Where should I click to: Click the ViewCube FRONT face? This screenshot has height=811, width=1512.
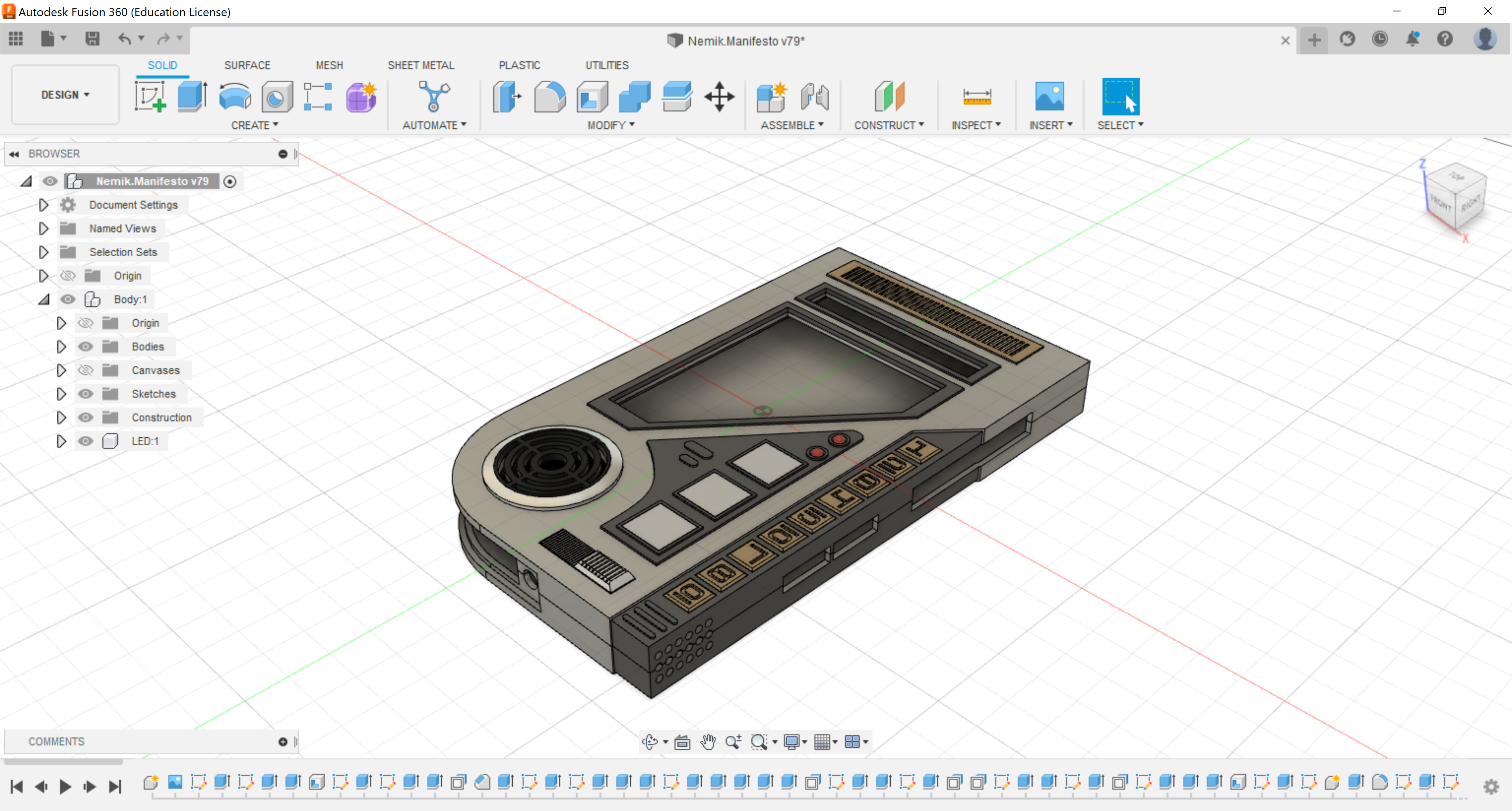tap(1441, 204)
